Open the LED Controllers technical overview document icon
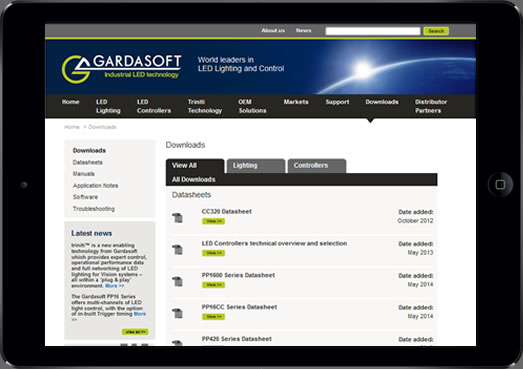523x369 pixels. [177, 250]
